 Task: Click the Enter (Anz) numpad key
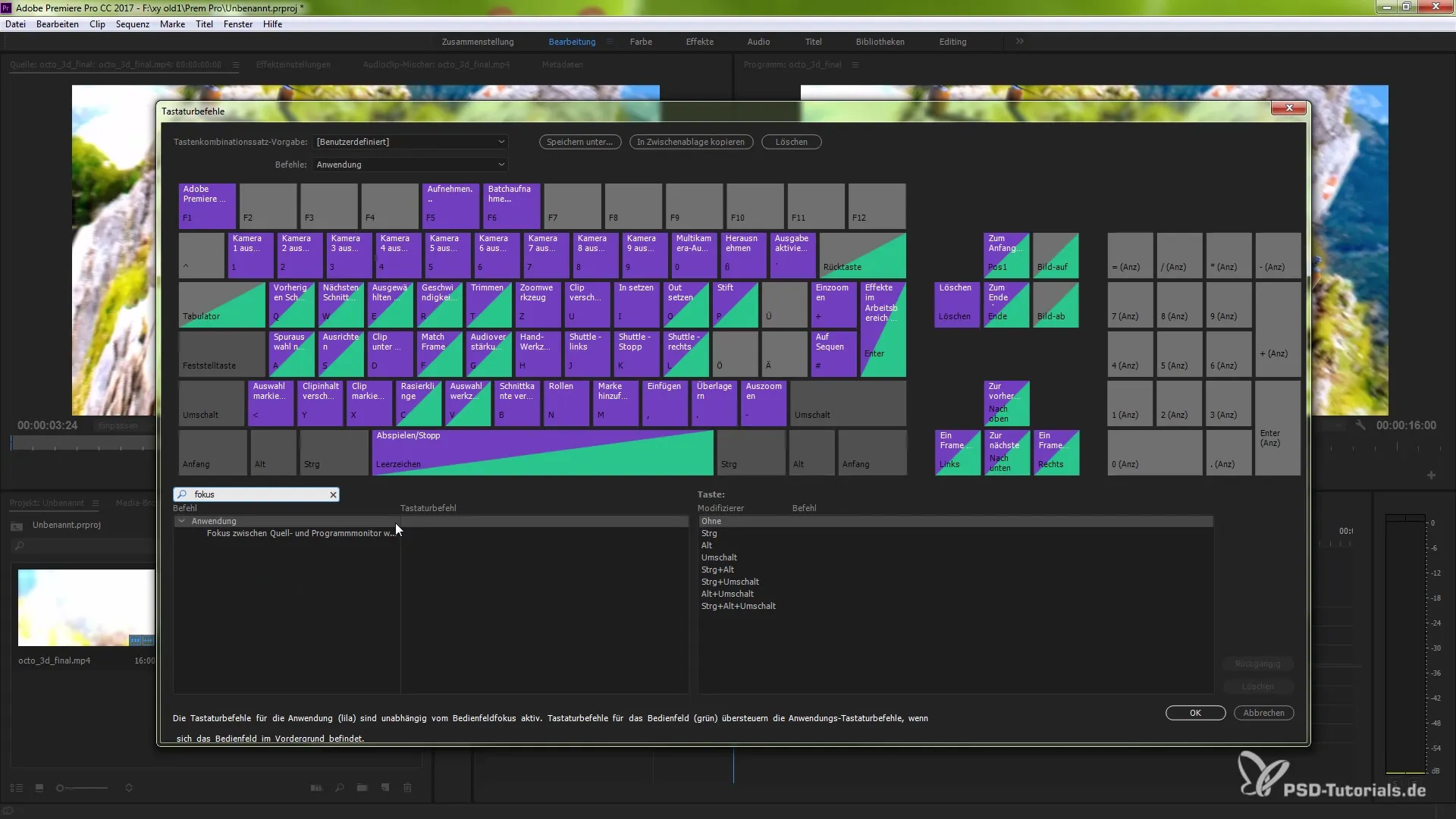point(1278,428)
